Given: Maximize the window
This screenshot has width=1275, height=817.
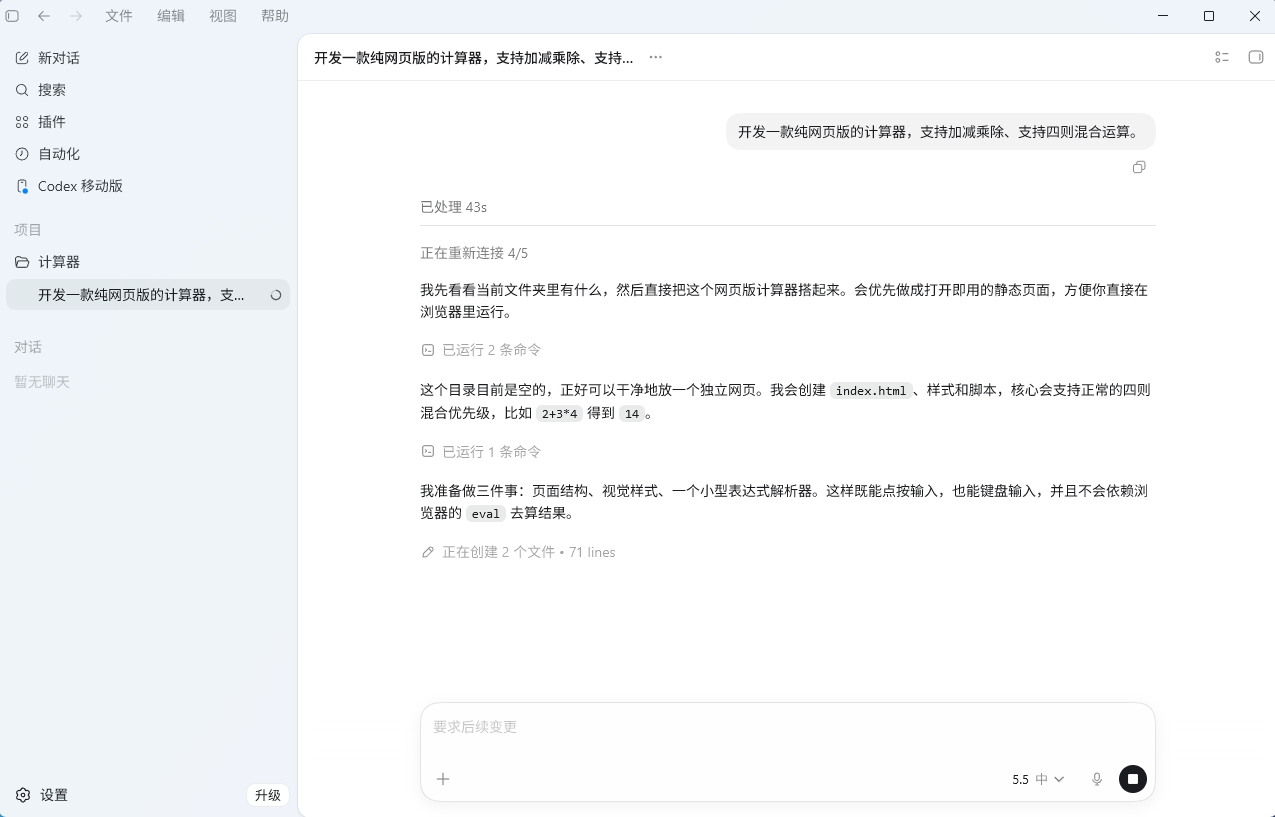Looking at the screenshot, I should 1209,16.
